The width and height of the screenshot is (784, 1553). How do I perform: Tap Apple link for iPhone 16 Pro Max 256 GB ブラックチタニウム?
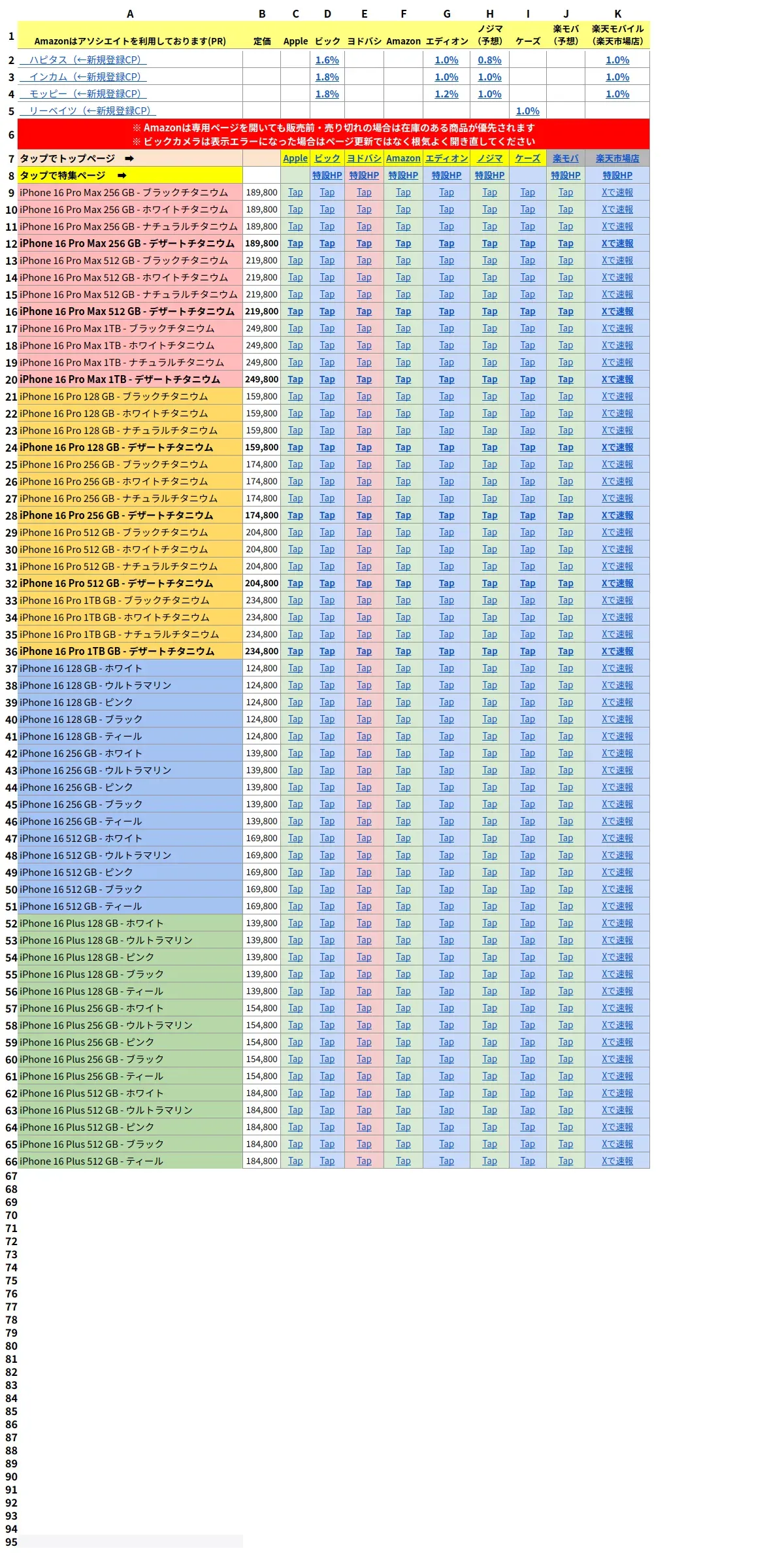pyautogui.click(x=295, y=192)
